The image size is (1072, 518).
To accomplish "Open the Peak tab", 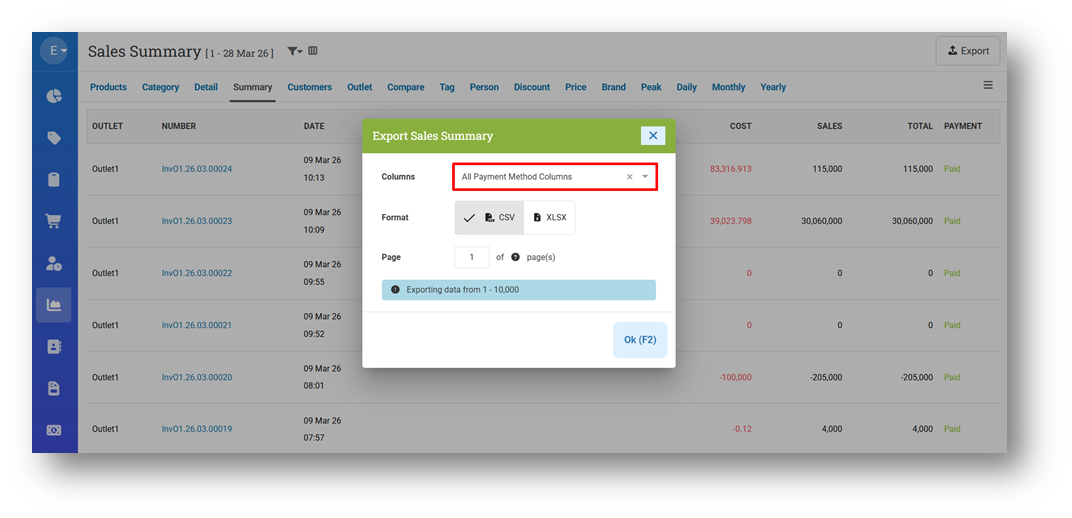I will (x=651, y=87).
